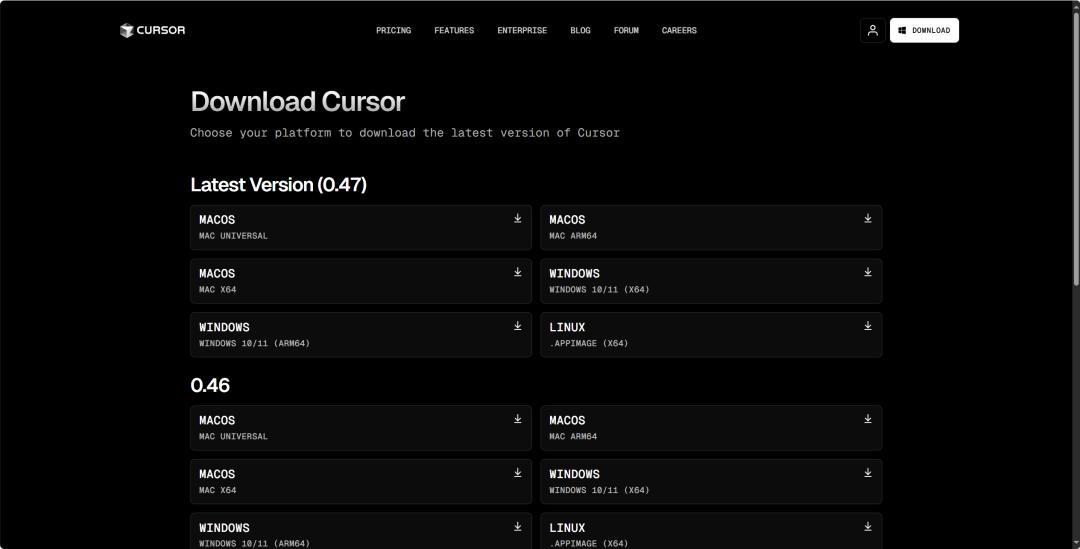This screenshot has height=549, width=1080.
Task: Visit the Blog from the top menu
Action: point(580,30)
